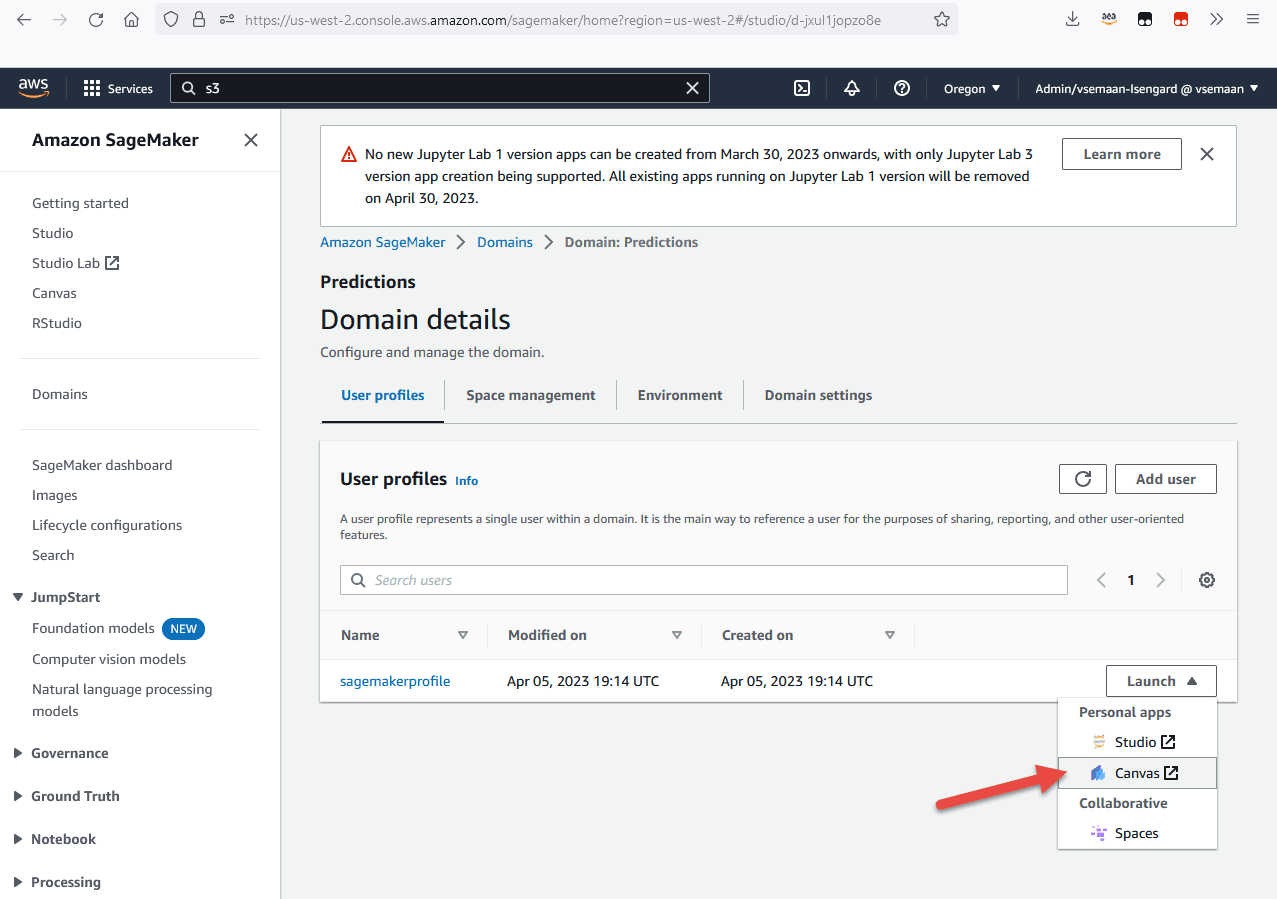Go to the next page of users
Screen dimensions: 1277x899
coord(1161,580)
